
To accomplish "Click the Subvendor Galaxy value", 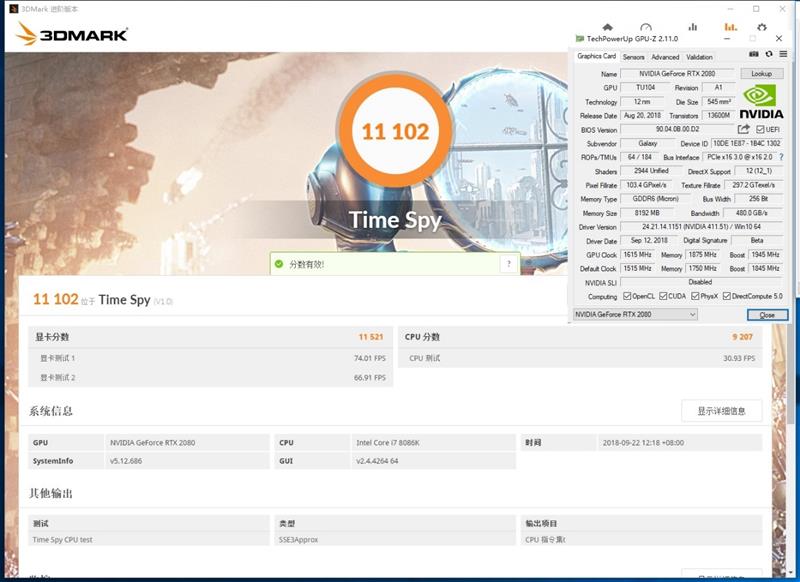I will (647, 143).
